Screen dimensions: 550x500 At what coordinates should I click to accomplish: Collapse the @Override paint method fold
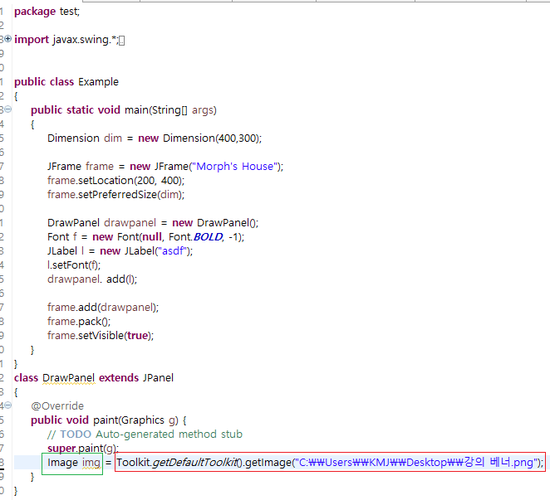click(8, 405)
